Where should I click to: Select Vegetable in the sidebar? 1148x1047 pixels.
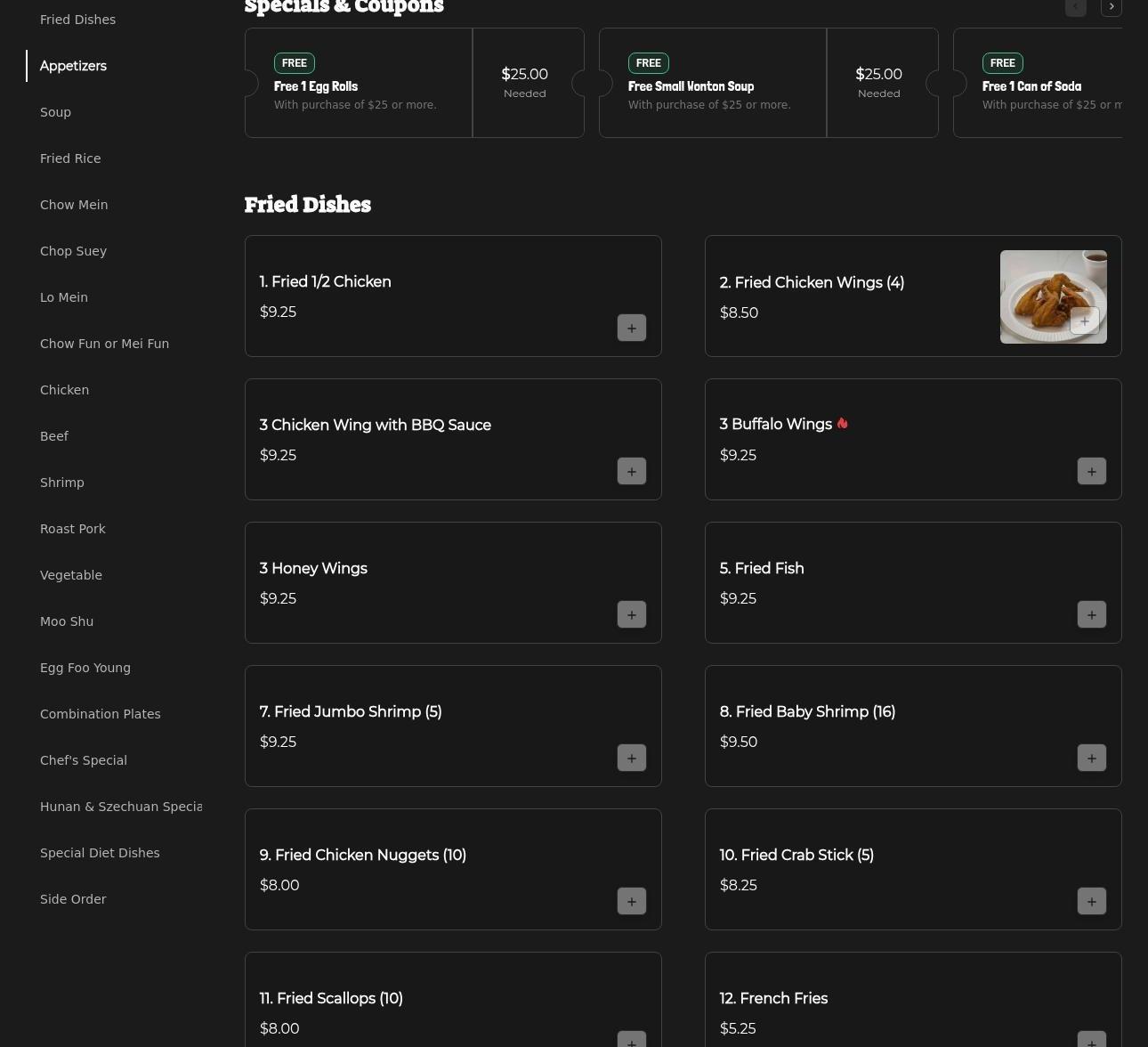point(71,575)
